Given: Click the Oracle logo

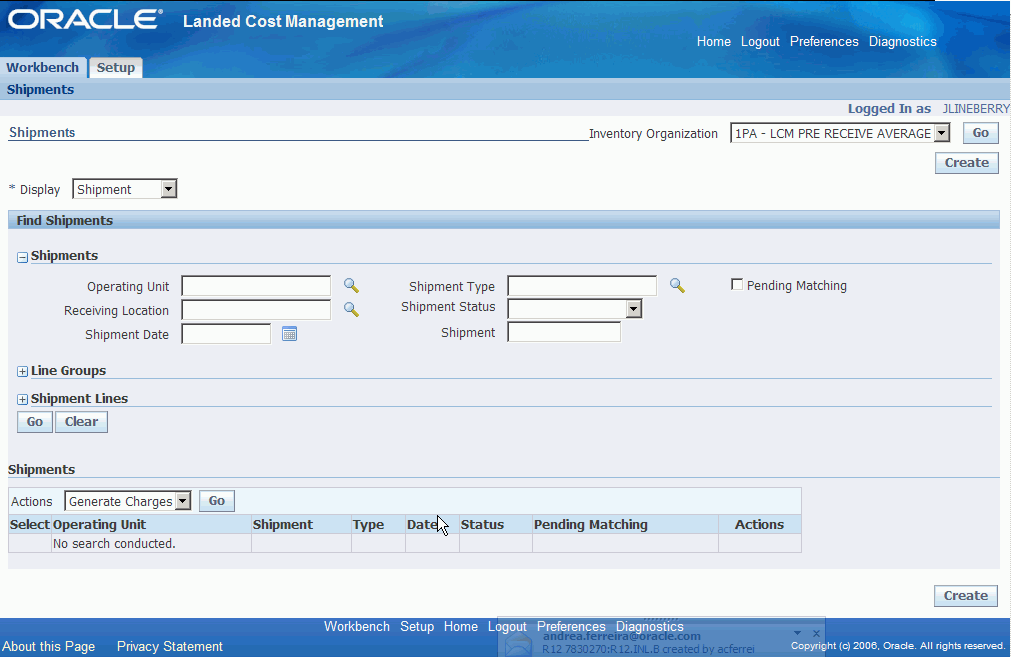Looking at the screenshot, I should pos(85,19).
